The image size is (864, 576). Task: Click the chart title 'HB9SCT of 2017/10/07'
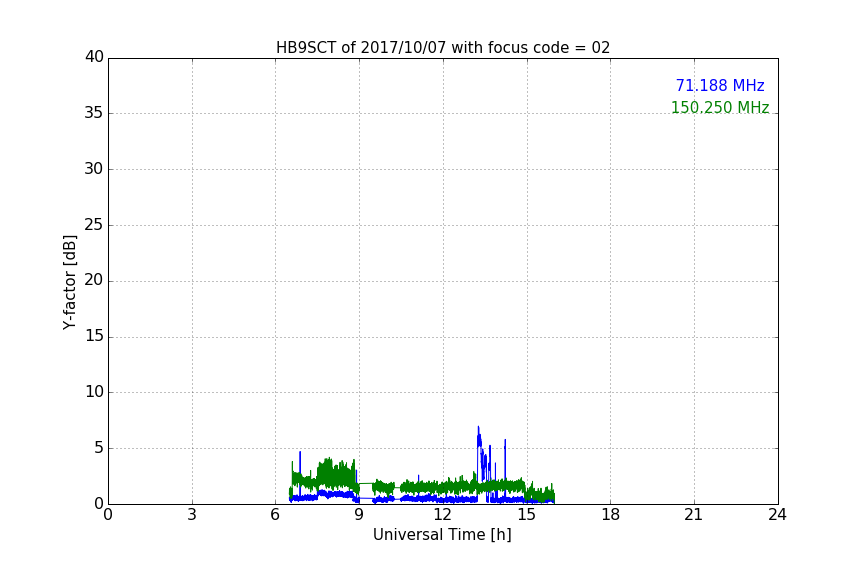point(443,48)
